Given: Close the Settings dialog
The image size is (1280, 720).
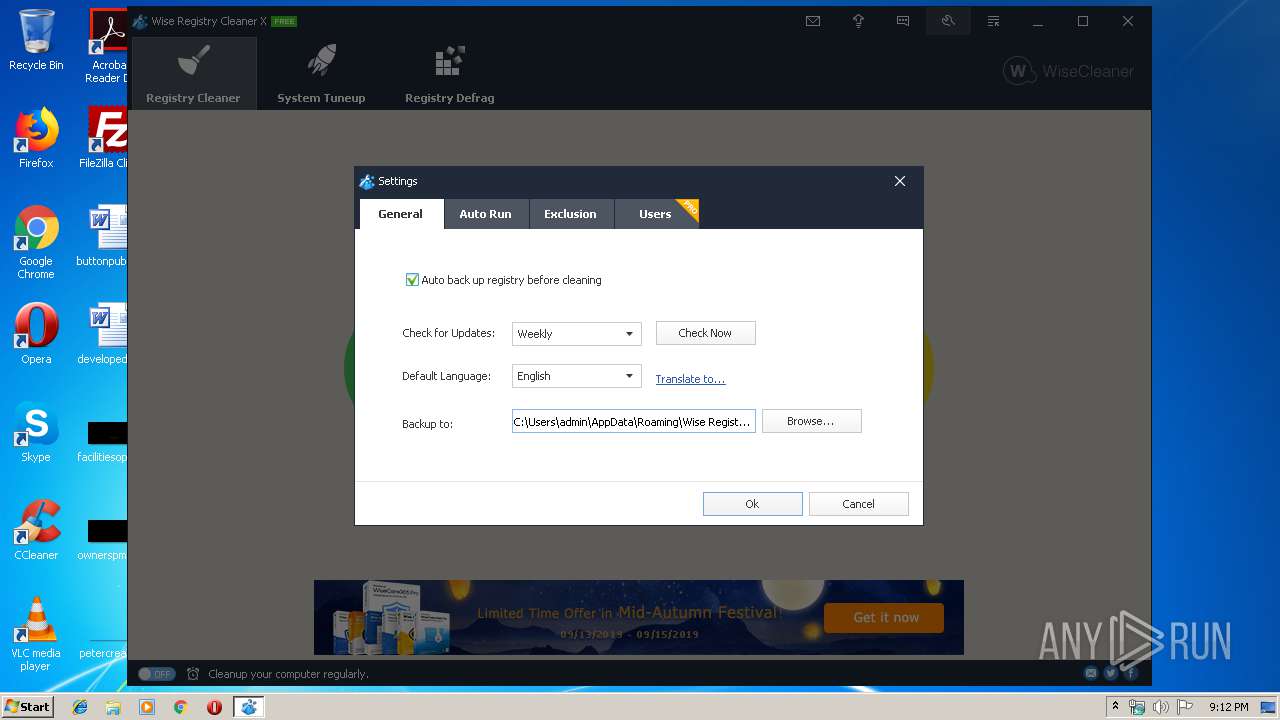Looking at the screenshot, I should [900, 181].
